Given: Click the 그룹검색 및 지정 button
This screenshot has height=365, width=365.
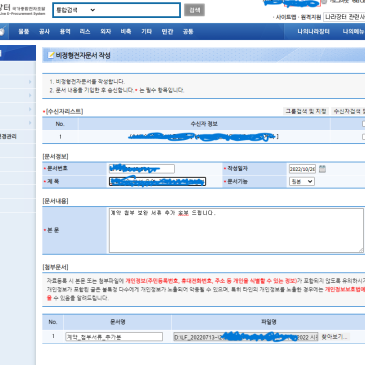Looking at the screenshot, I should (306, 111).
